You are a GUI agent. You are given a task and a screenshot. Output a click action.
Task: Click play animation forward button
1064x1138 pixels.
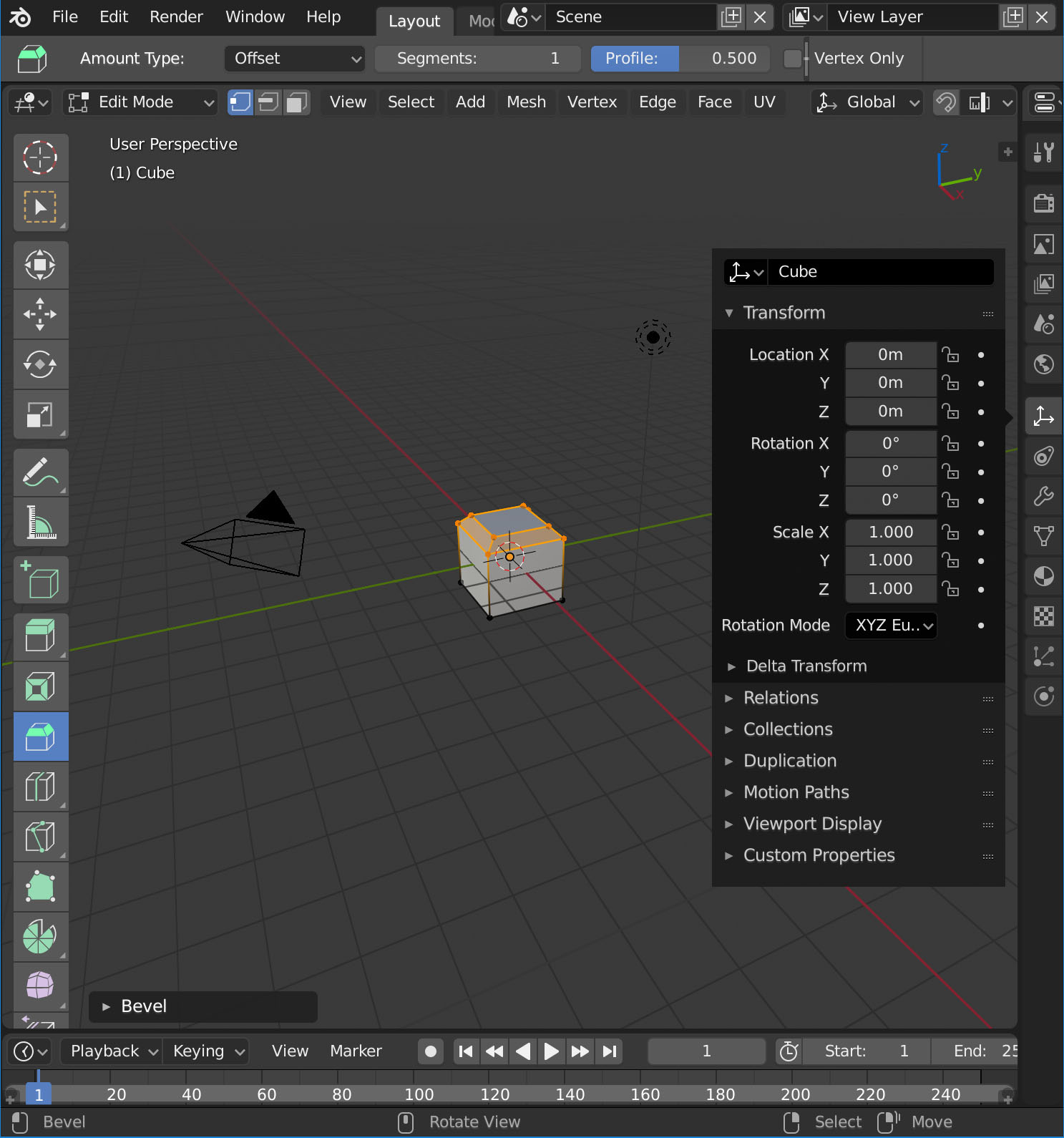[551, 1051]
